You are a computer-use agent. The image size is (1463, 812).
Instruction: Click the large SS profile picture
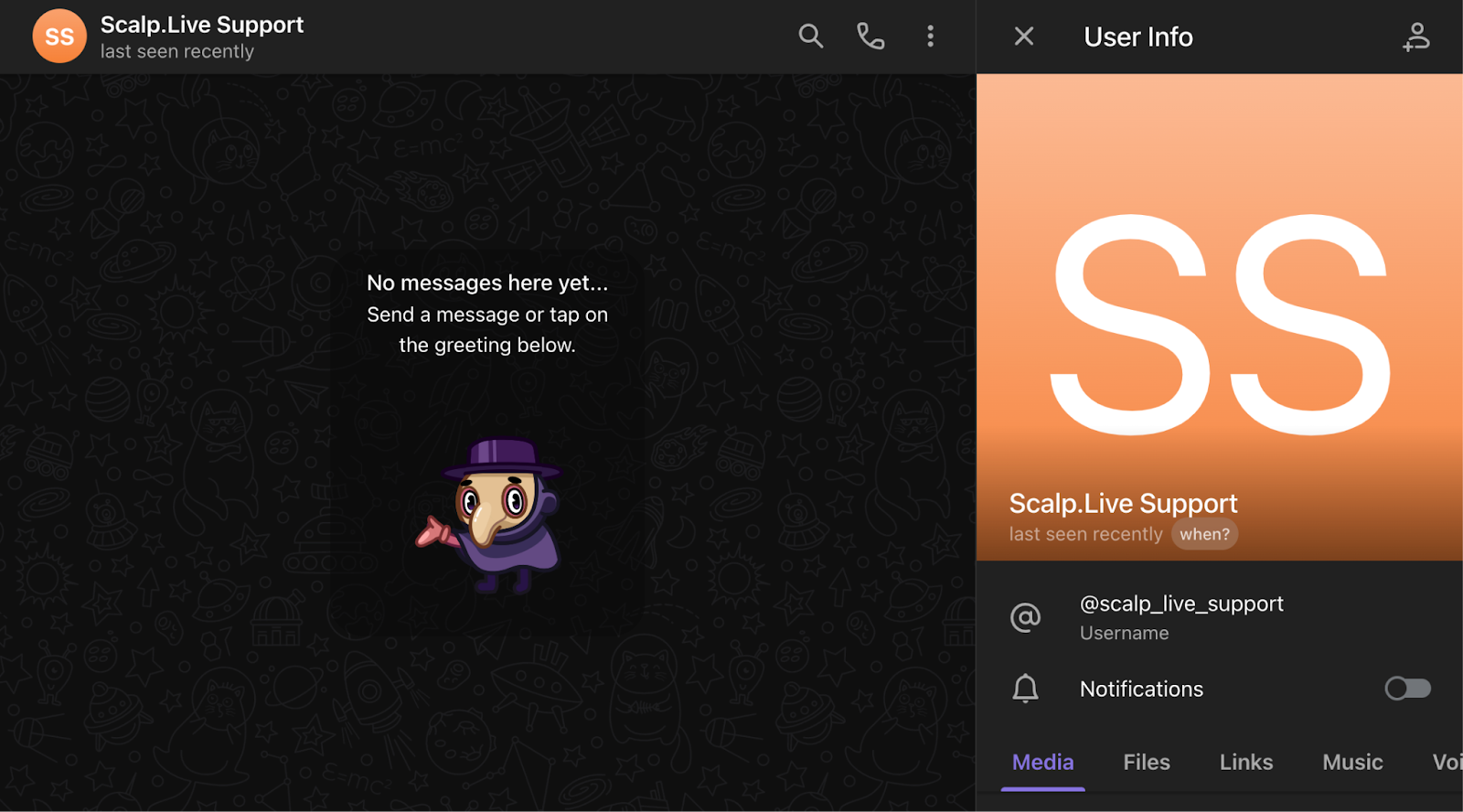1219,320
